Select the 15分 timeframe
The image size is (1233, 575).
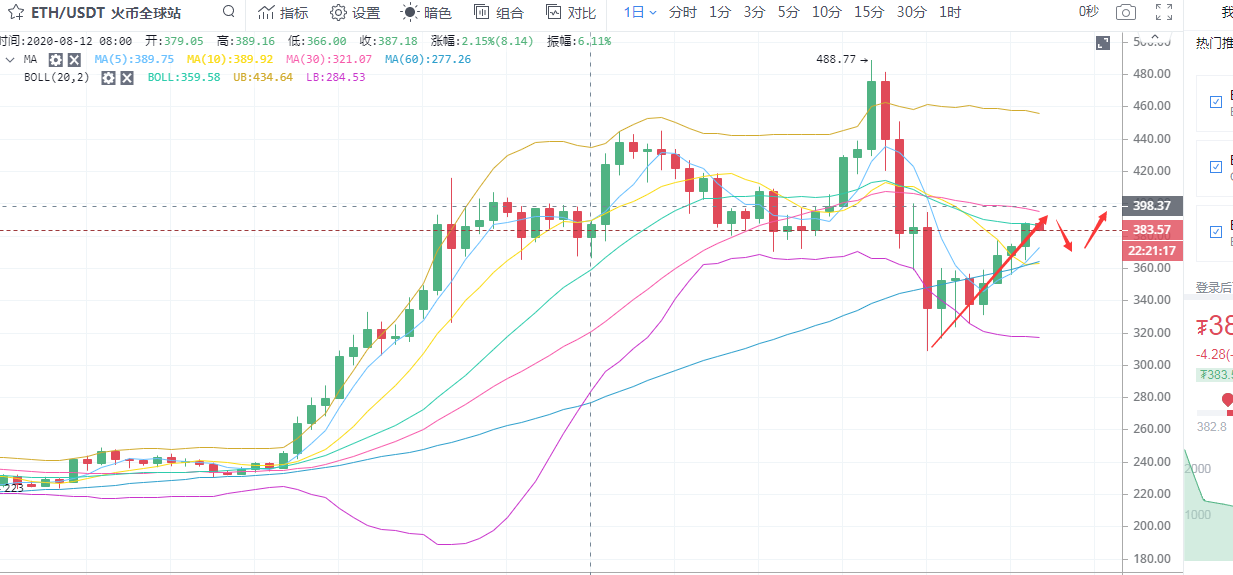[x=868, y=13]
